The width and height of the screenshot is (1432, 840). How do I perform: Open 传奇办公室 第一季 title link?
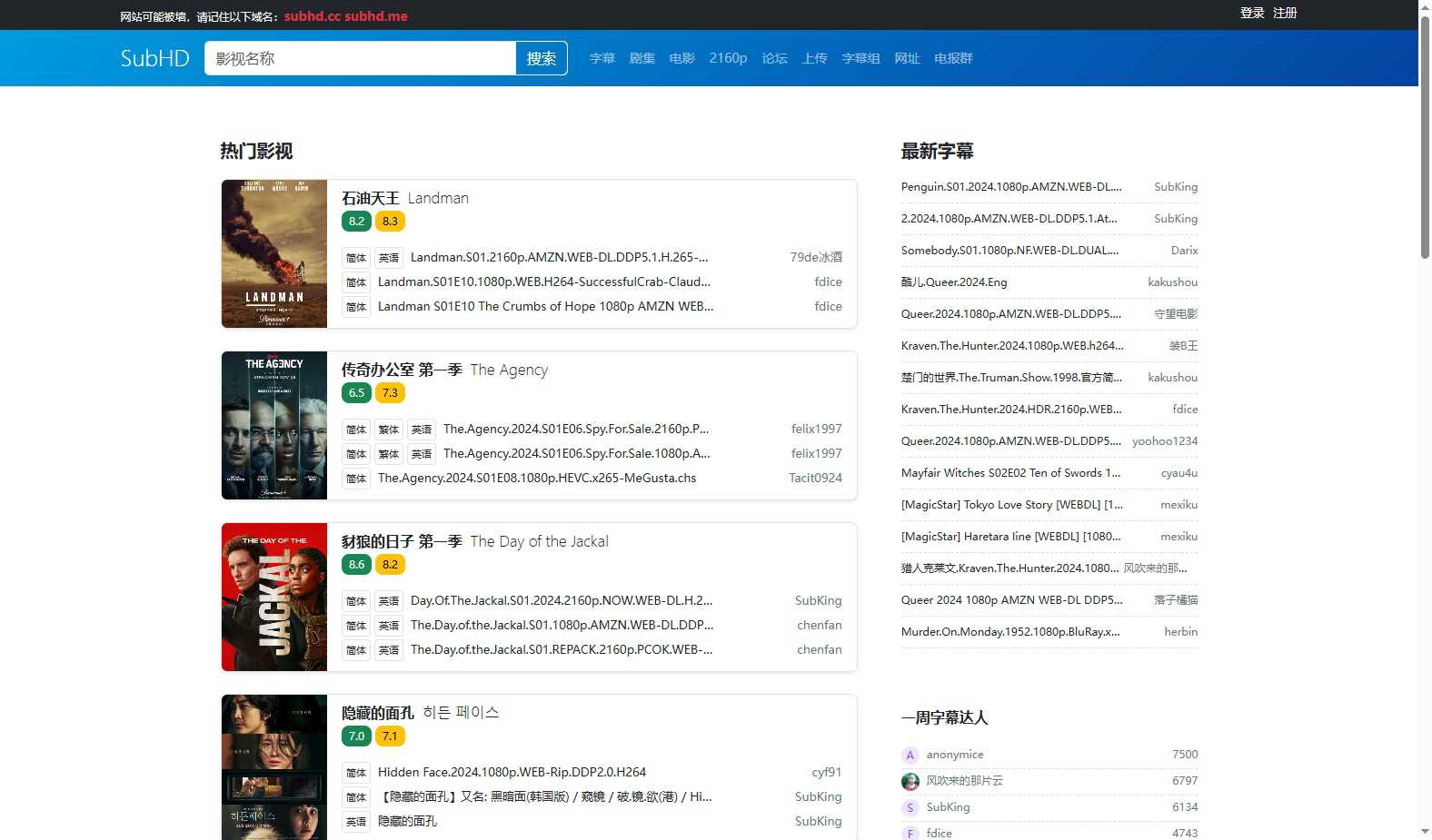[402, 370]
